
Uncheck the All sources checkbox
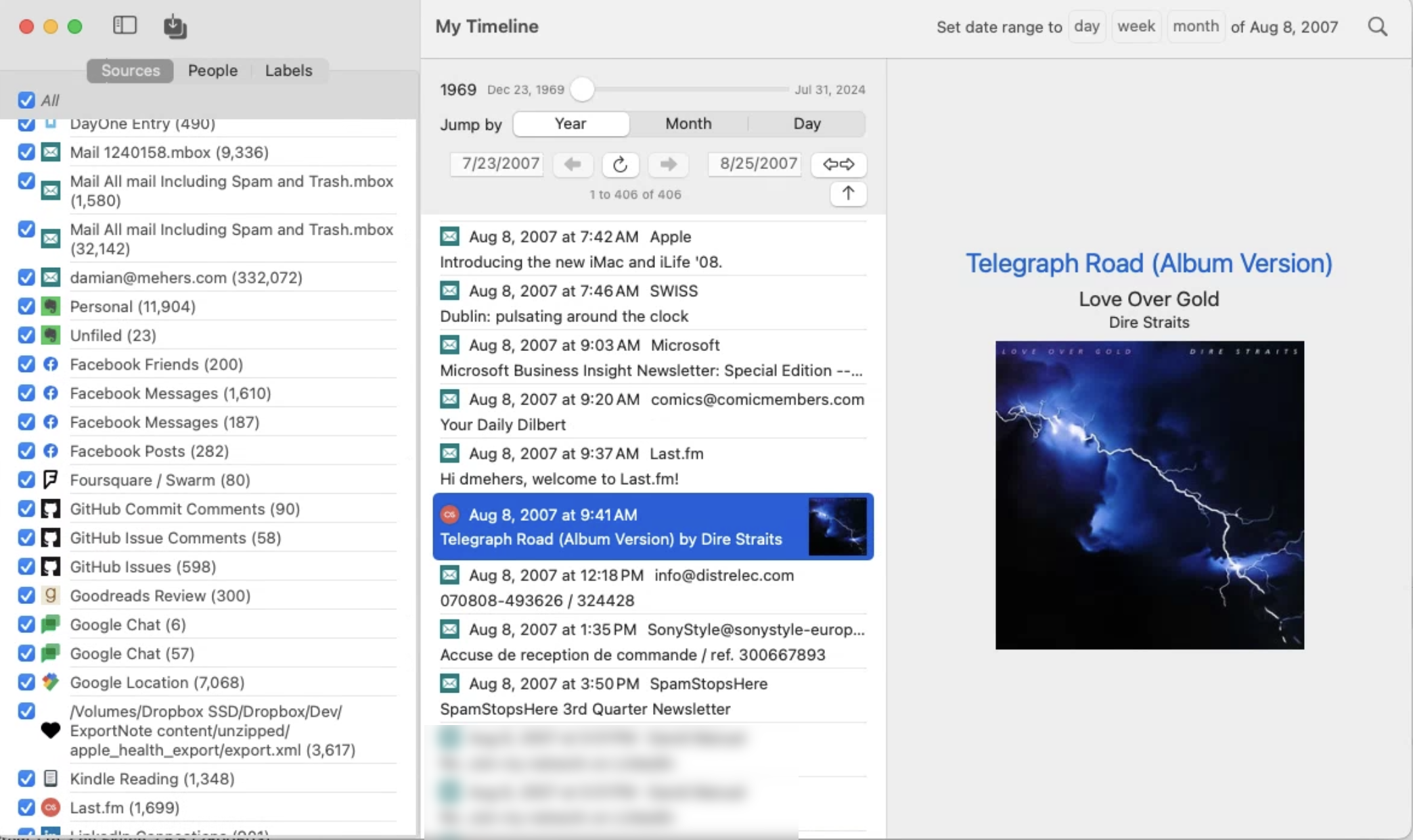click(26, 100)
